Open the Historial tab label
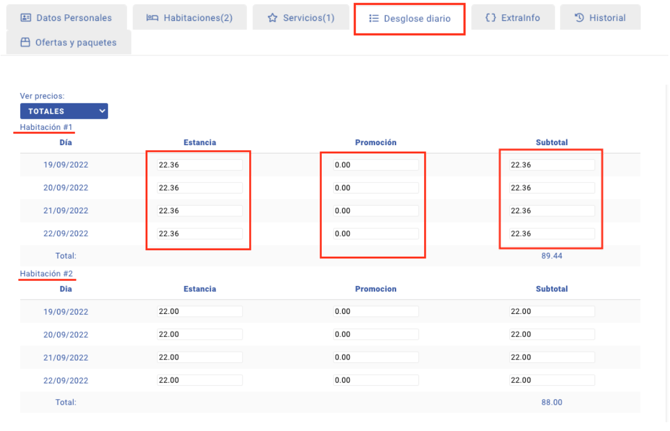Image resolution: width=670 pixels, height=431 pixels. tap(607, 18)
